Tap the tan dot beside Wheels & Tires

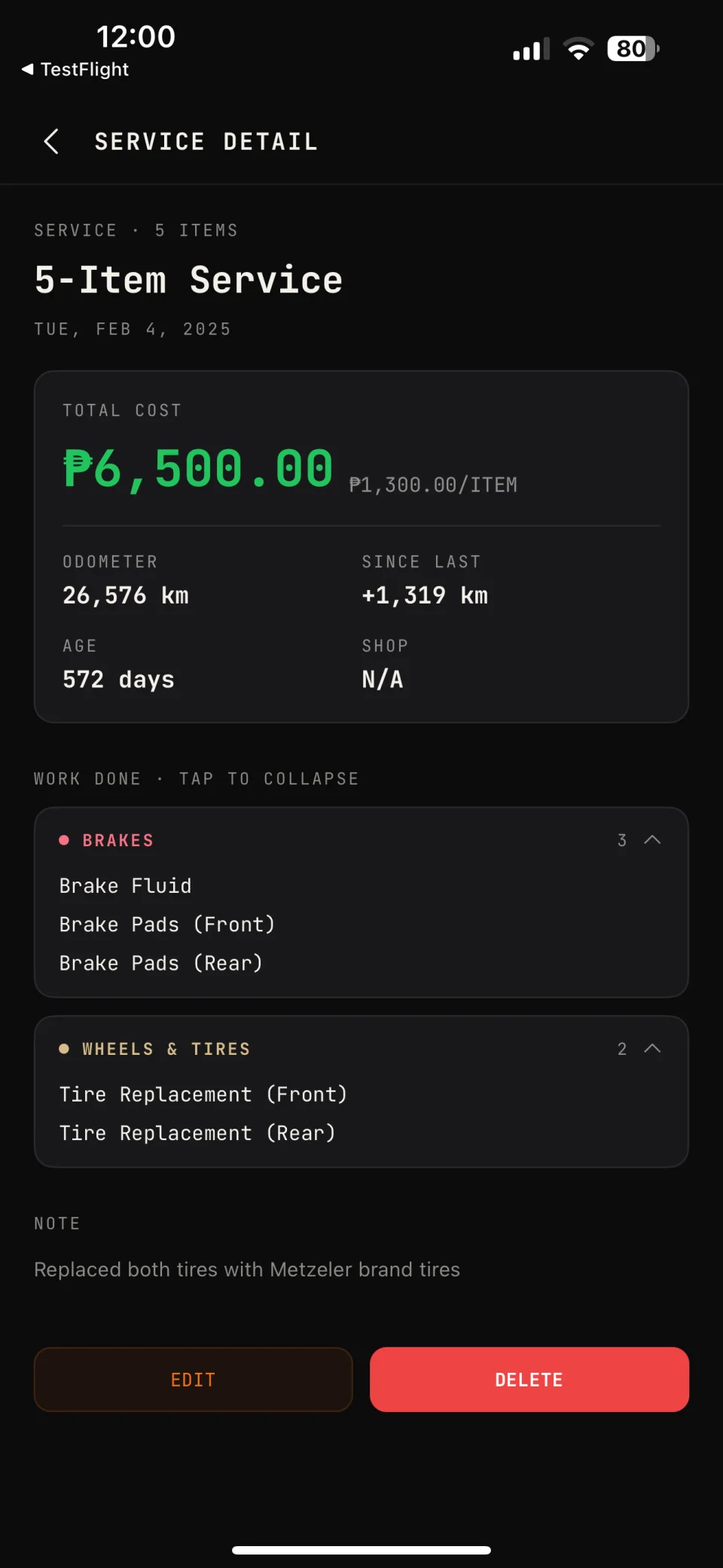click(x=64, y=1049)
